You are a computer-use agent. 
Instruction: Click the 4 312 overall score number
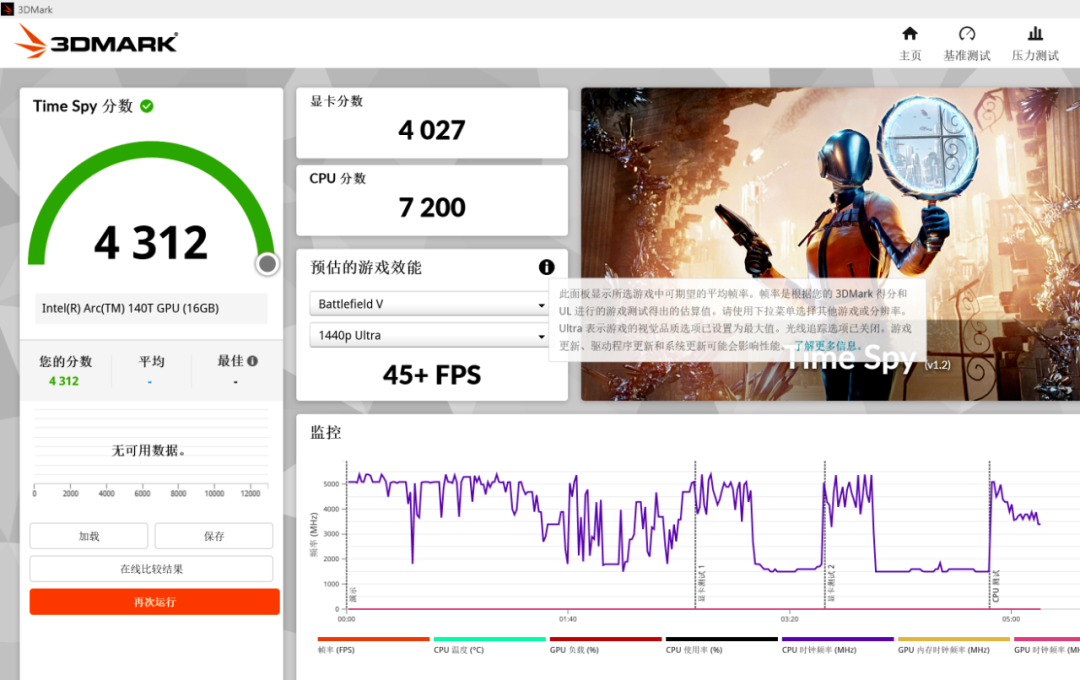(x=151, y=243)
